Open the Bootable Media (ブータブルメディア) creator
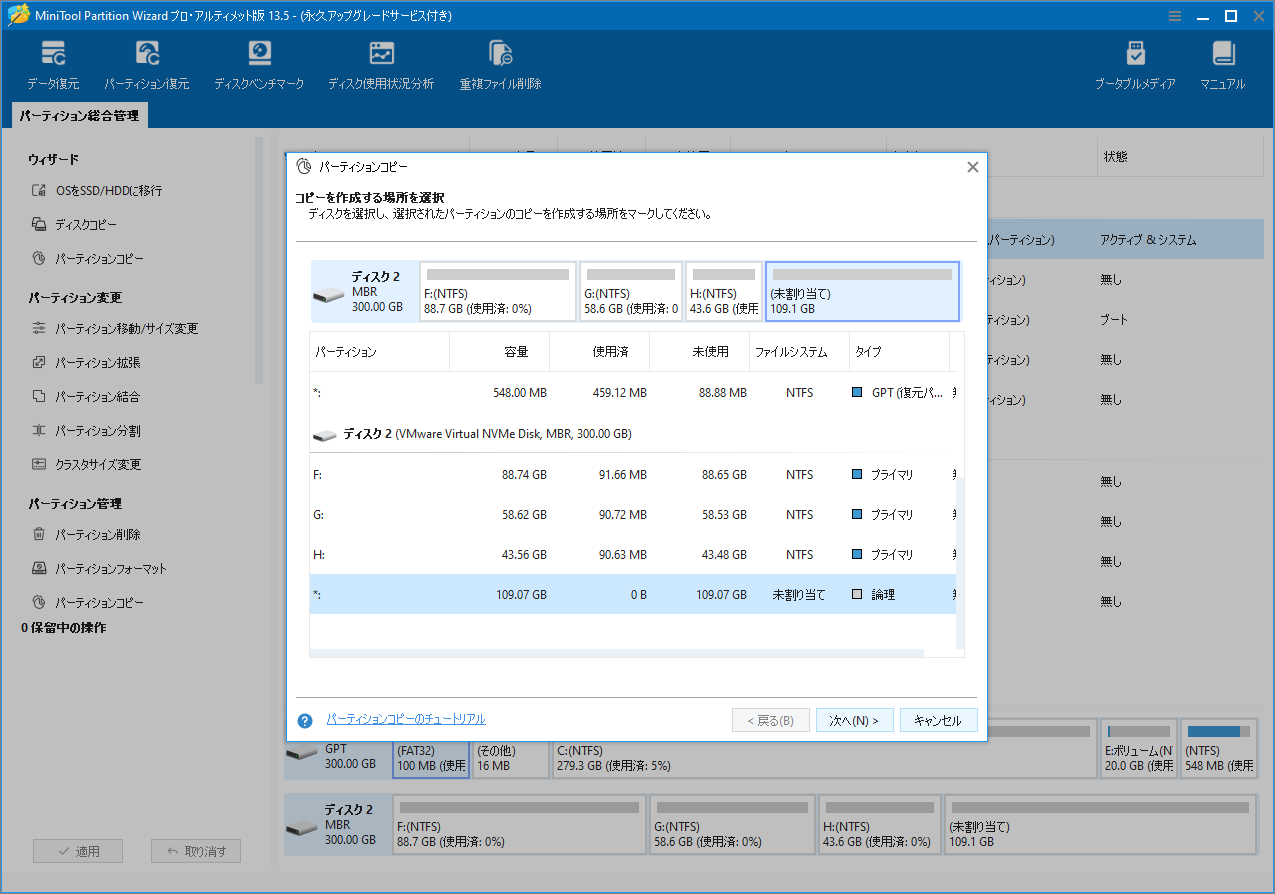This screenshot has height=894, width=1275. tap(1135, 62)
